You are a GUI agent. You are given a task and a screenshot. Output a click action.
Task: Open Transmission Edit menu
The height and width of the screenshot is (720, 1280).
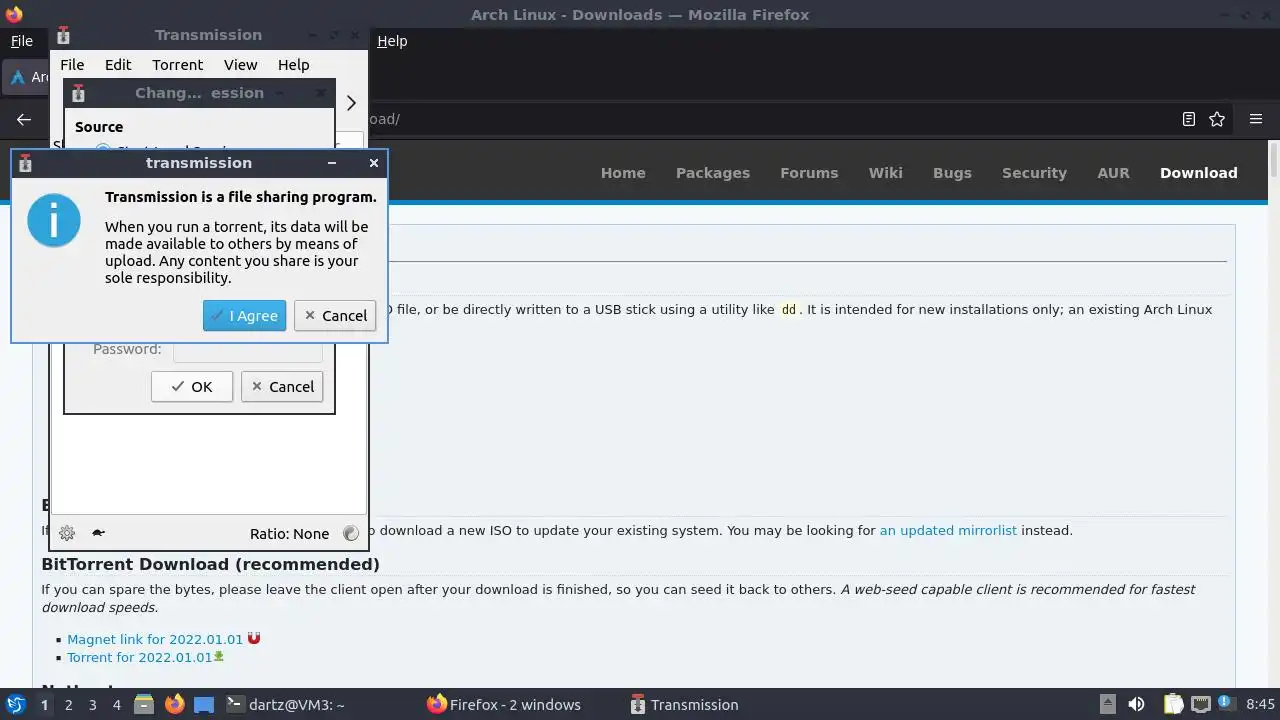point(118,64)
